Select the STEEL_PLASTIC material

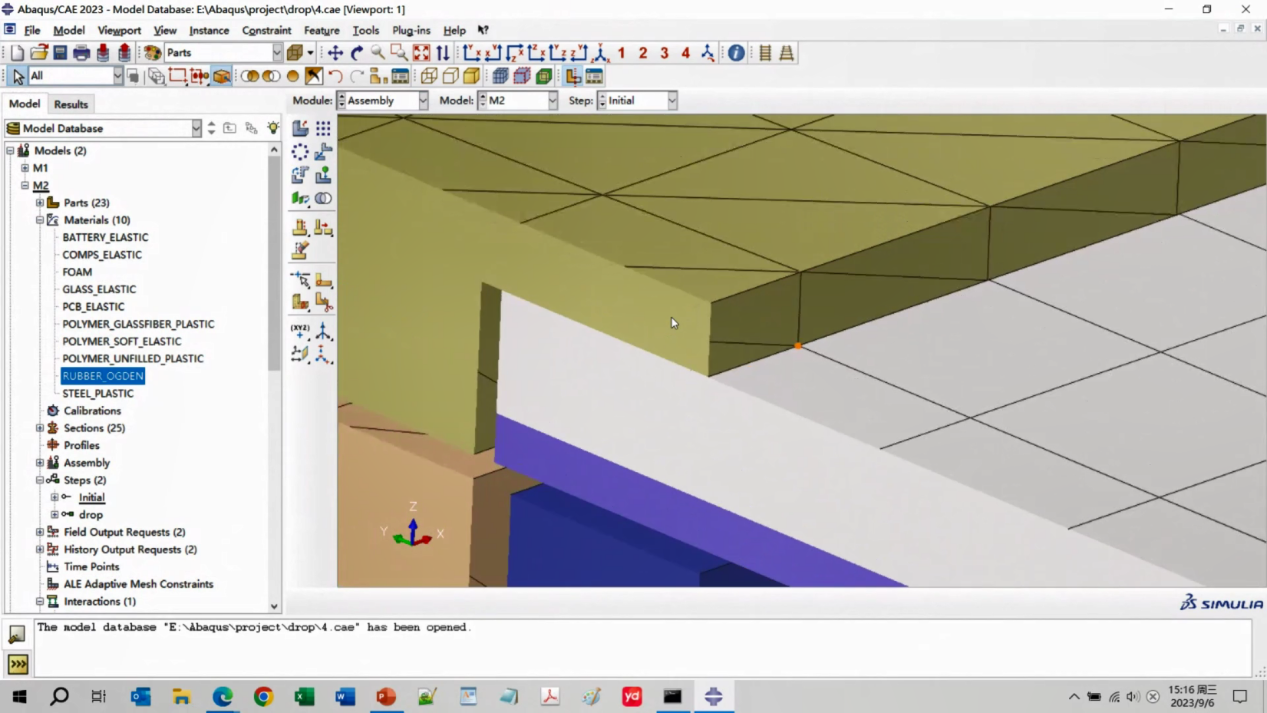(98, 394)
